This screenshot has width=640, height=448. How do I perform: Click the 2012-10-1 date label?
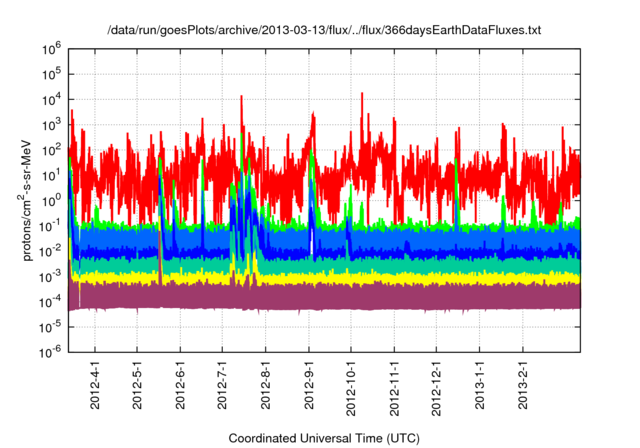351,388
